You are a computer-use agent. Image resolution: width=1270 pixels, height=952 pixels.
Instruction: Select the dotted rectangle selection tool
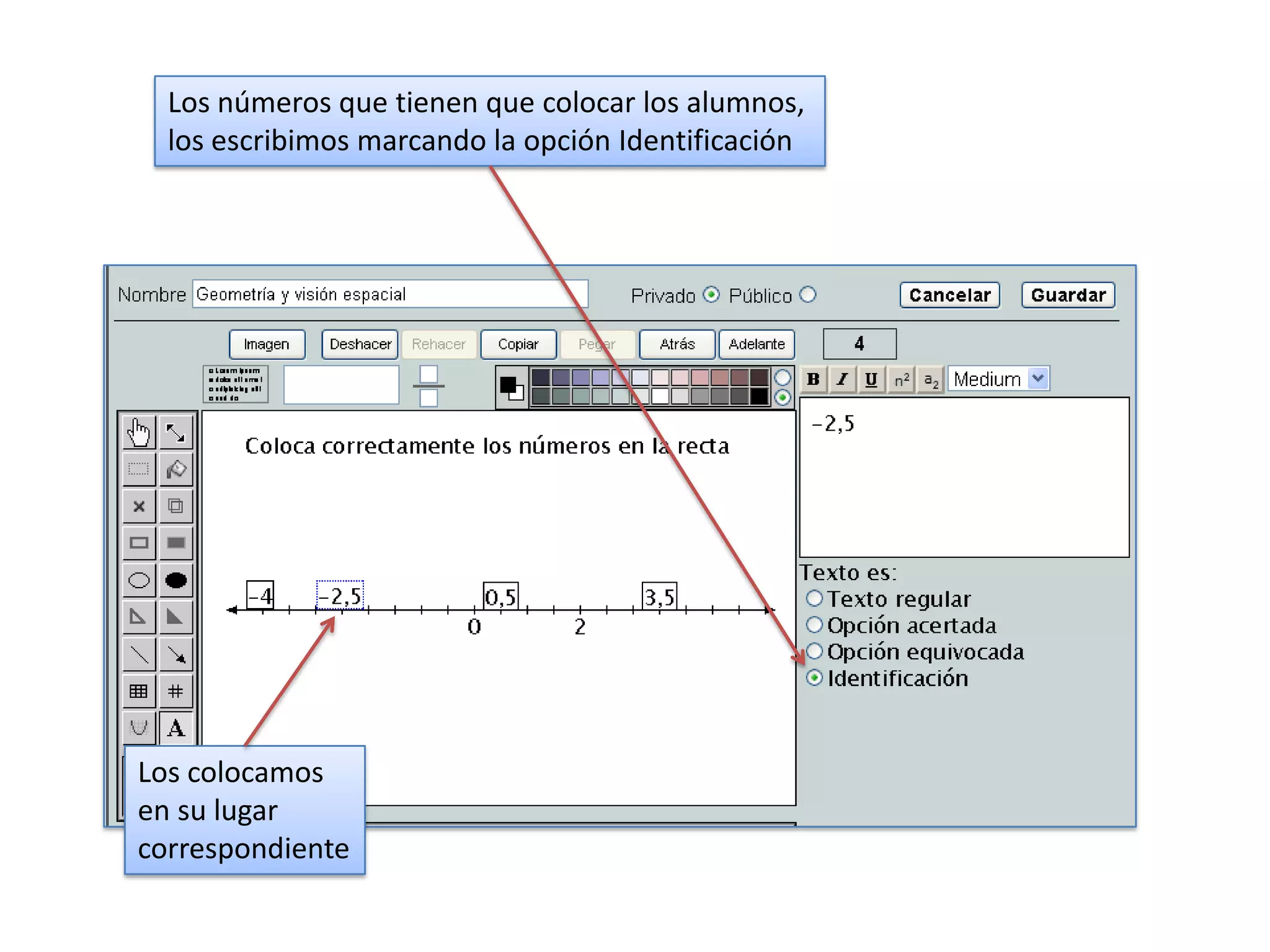point(139,469)
